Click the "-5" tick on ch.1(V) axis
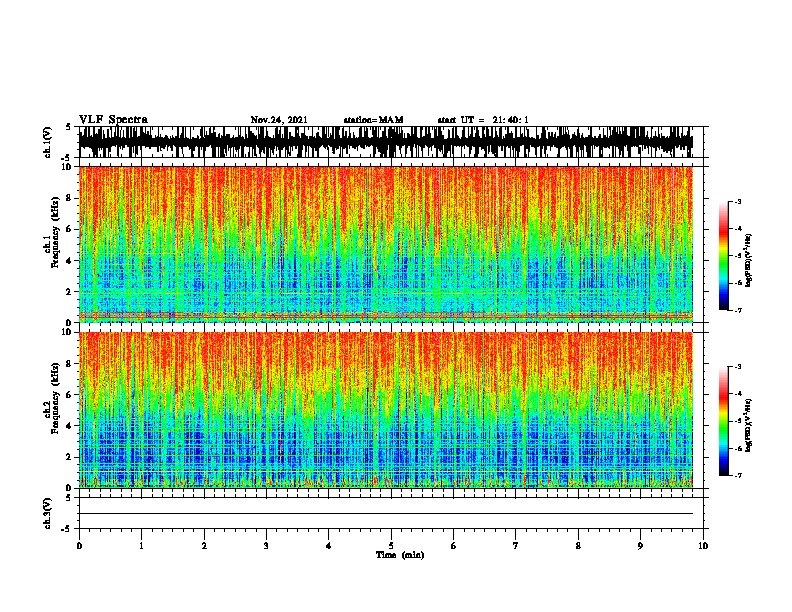The width and height of the screenshot is (792, 612). [67, 158]
